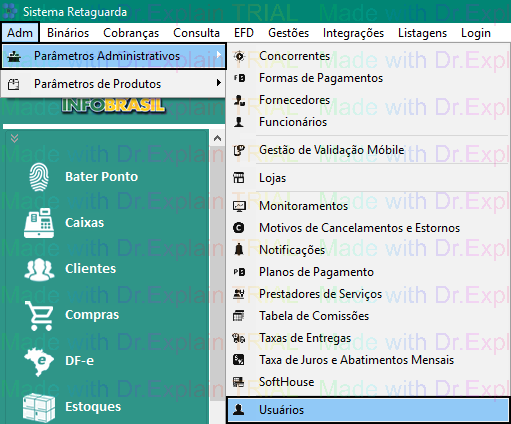Click the sidebar scroll up arrow
This screenshot has width=511, height=424.
tap(218, 138)
